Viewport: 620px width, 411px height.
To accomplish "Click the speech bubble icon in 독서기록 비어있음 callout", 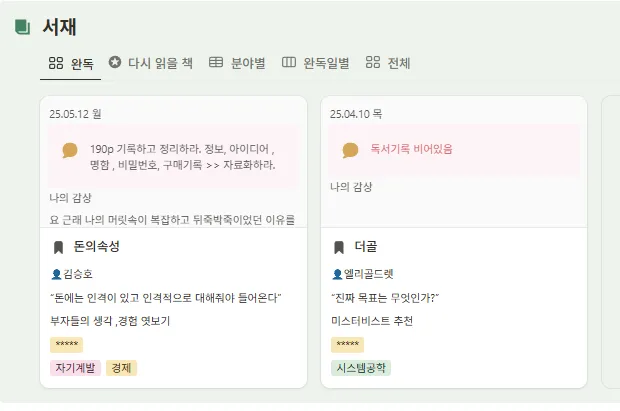I will tap(350, 150).
